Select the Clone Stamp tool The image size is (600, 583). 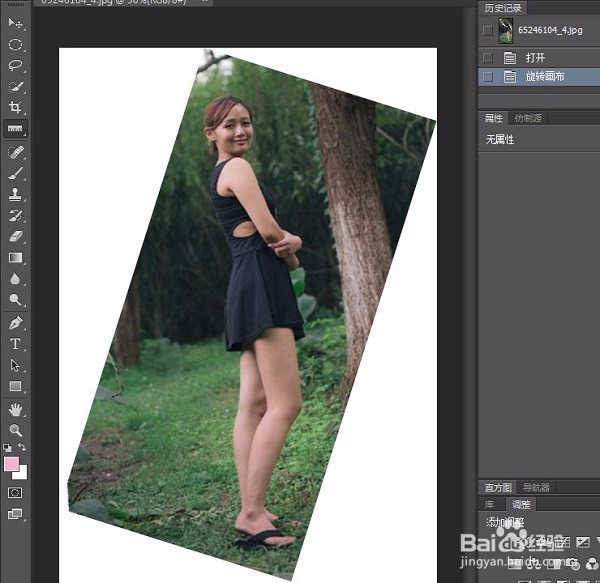(x=15, y=194)
